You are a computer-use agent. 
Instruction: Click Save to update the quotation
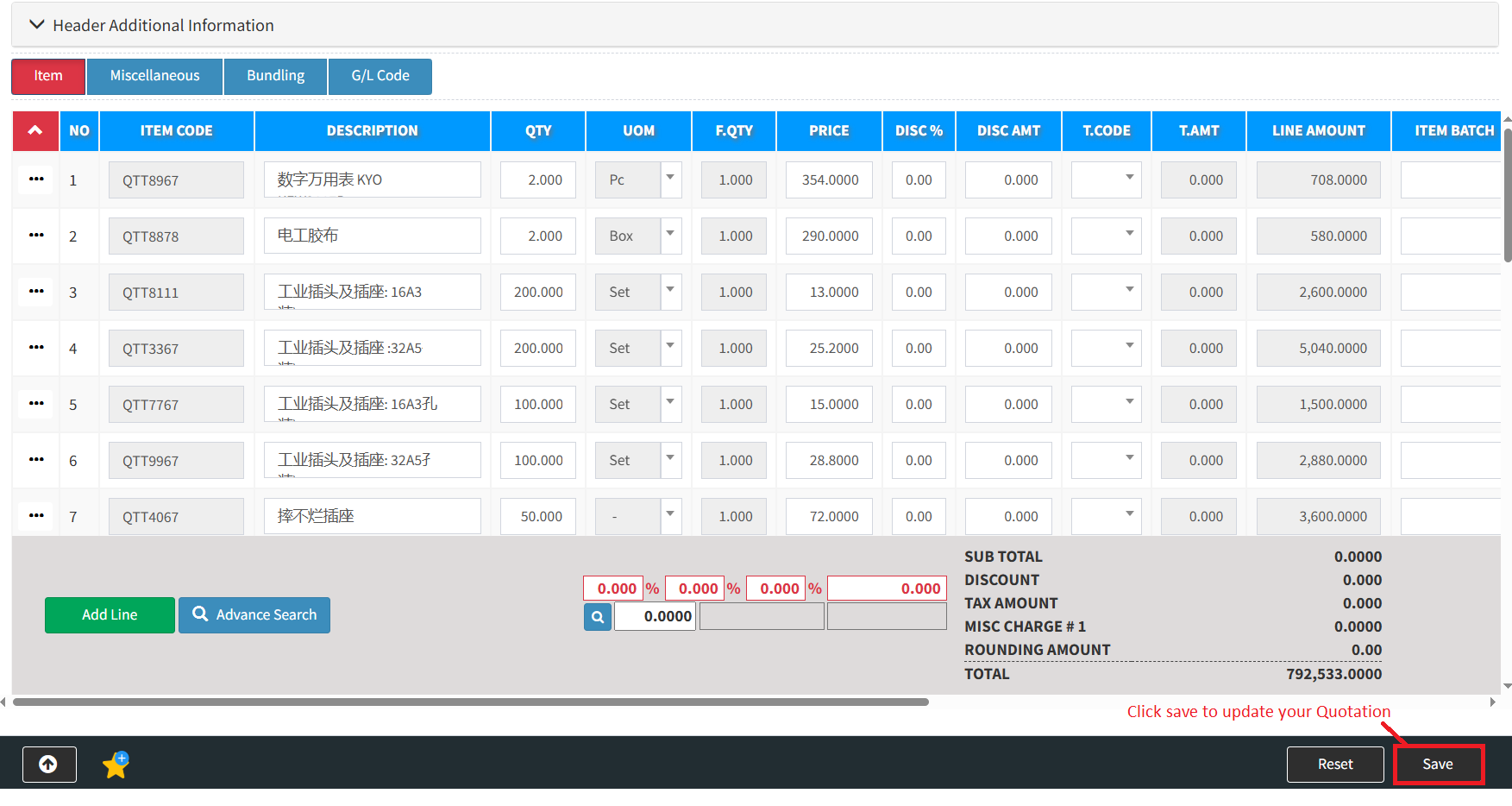coord(1437,765)
